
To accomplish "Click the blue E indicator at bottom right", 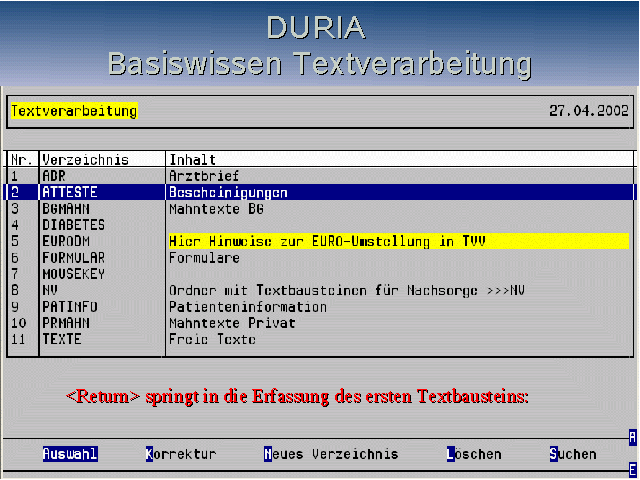I will coord(632,469).
